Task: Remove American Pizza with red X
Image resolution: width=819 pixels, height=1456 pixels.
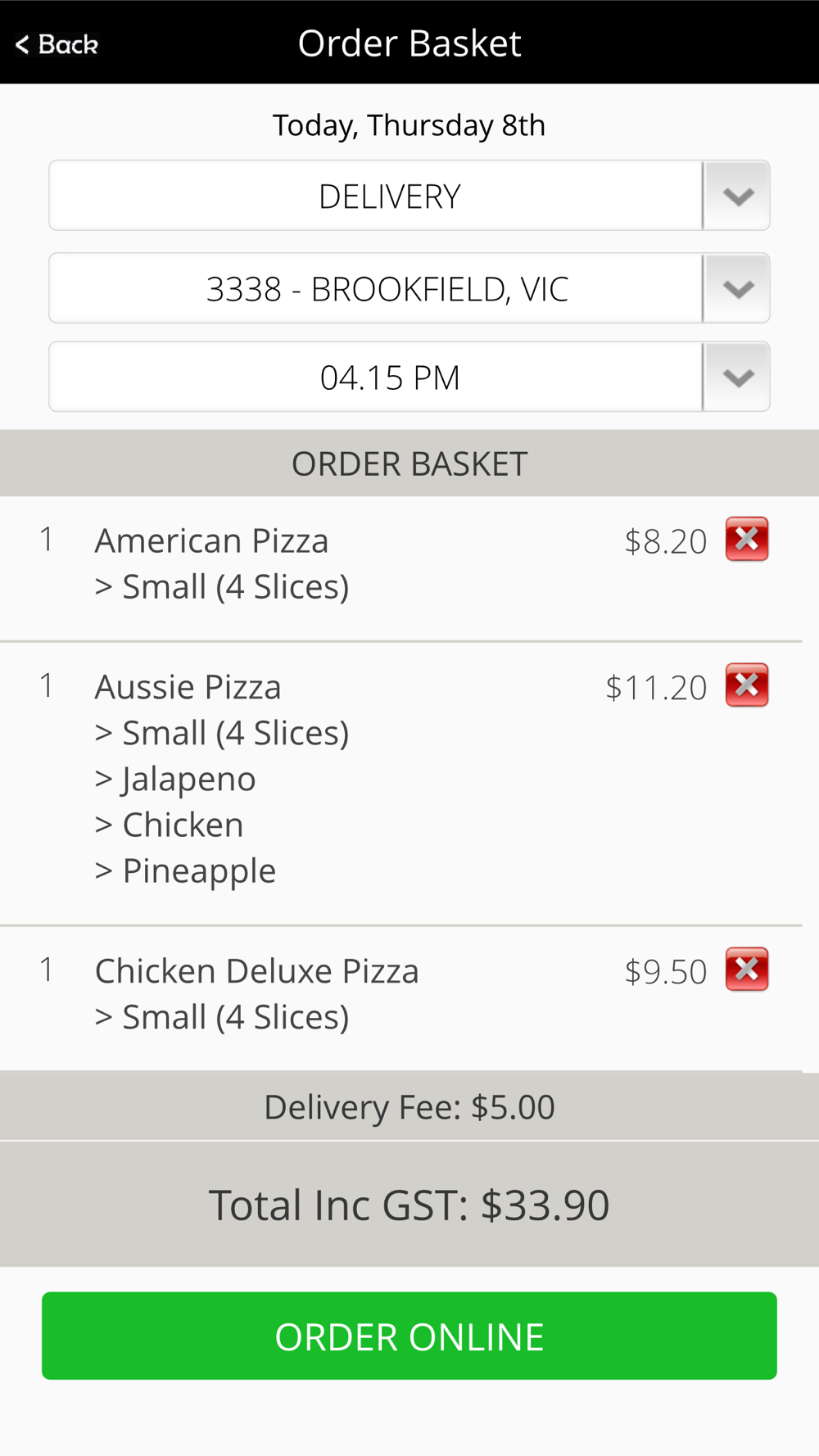Action: [x=746, y=540]
